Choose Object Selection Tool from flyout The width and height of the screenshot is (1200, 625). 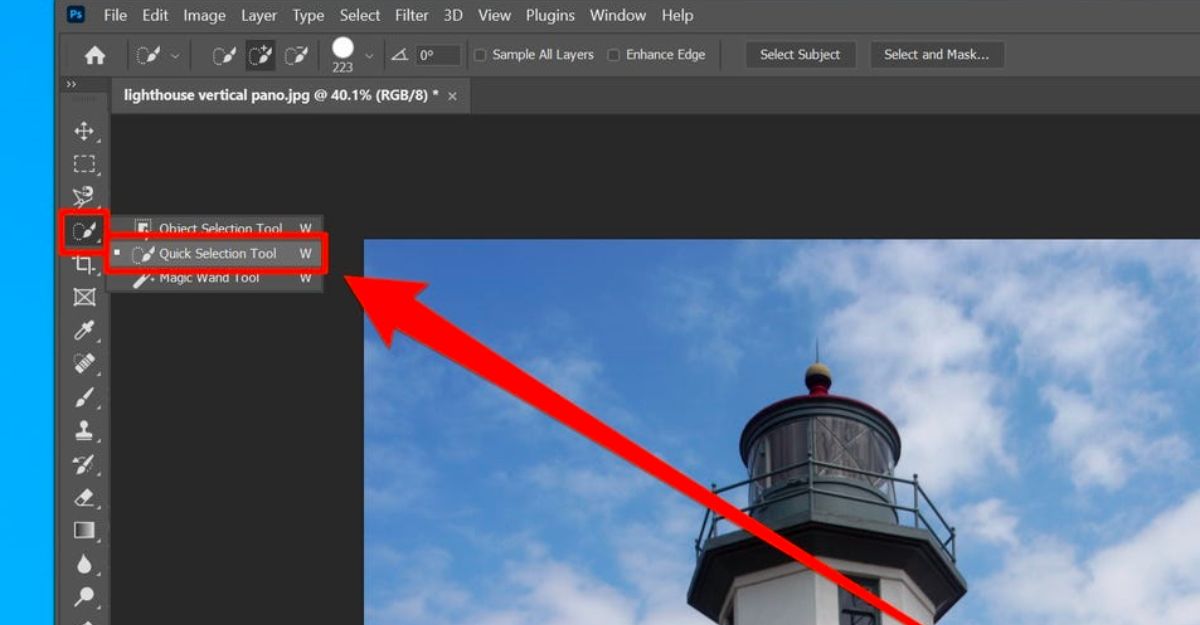[x=216, y=228]
